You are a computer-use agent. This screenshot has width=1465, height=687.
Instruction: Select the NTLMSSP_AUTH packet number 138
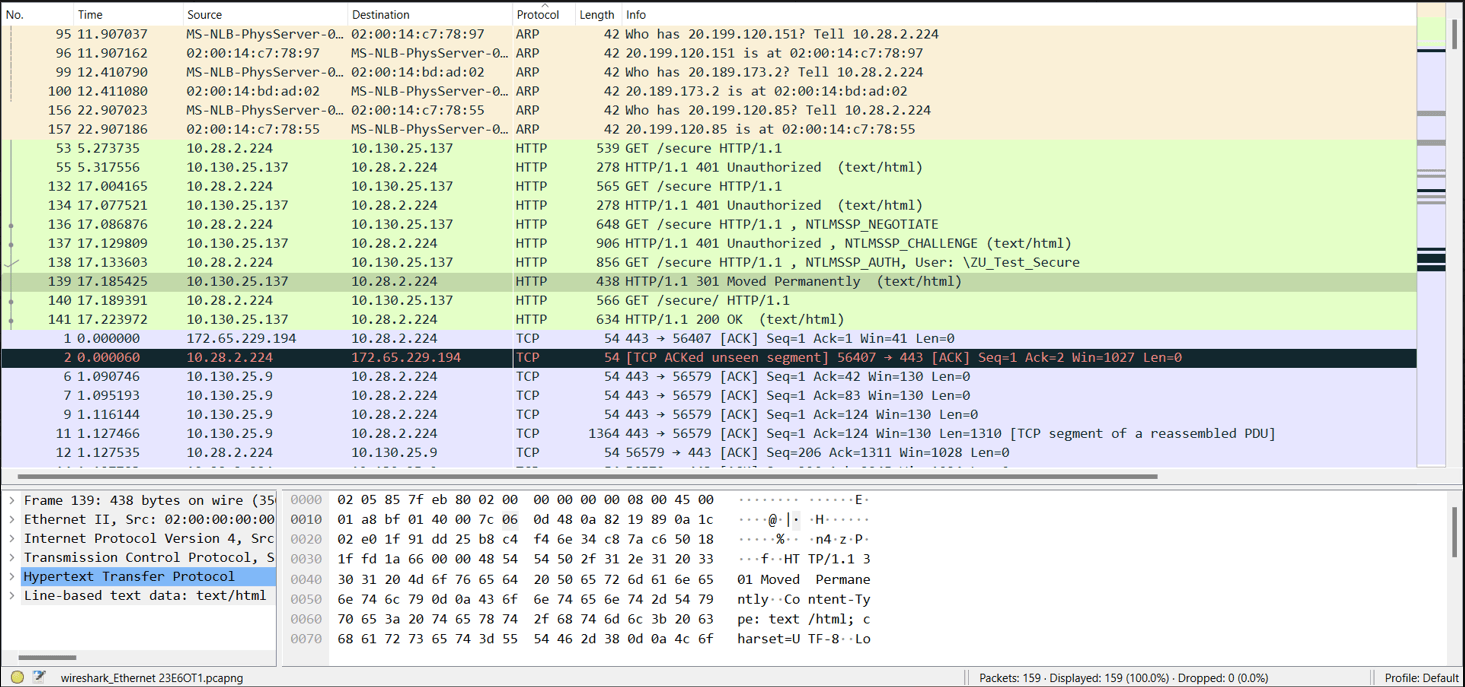(700, 262)
